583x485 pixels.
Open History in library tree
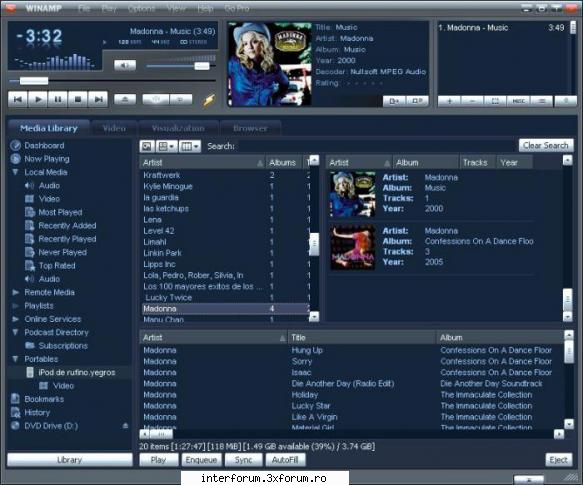(x=37, y=412)
